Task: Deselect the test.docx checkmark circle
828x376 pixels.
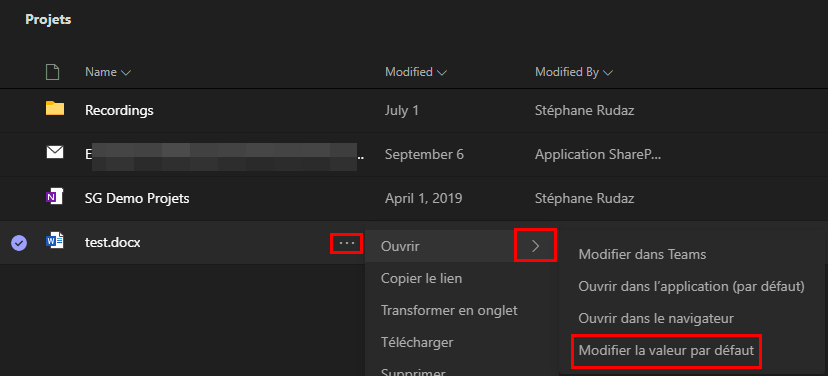Action: click(x=19, y=243)
